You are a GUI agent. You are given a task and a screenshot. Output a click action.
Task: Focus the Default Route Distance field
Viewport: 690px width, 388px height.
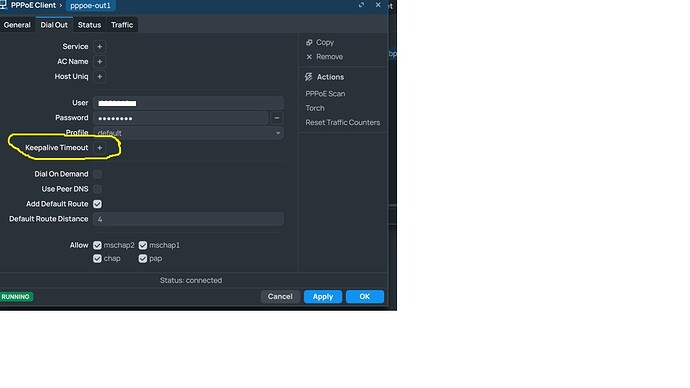pyautogui.click(x=188, y=219)
